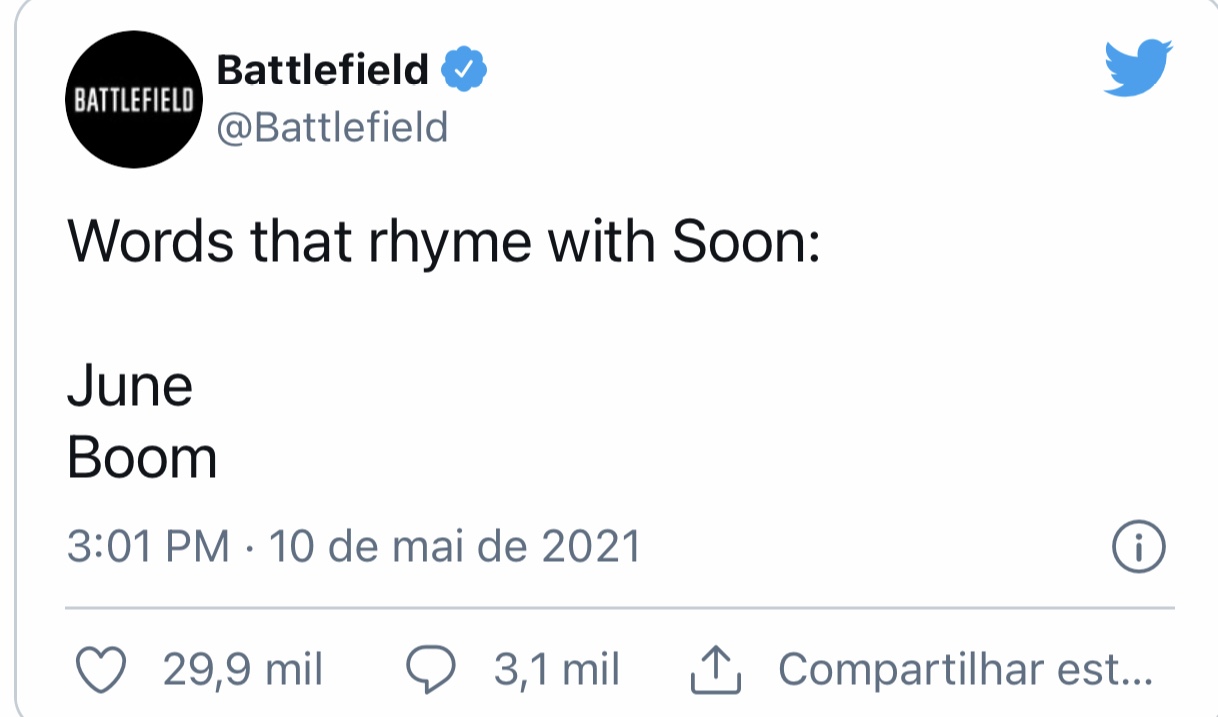Click the word "June" in the tweet
This screenshot has width=1218, height=717.
click(130, 386)
